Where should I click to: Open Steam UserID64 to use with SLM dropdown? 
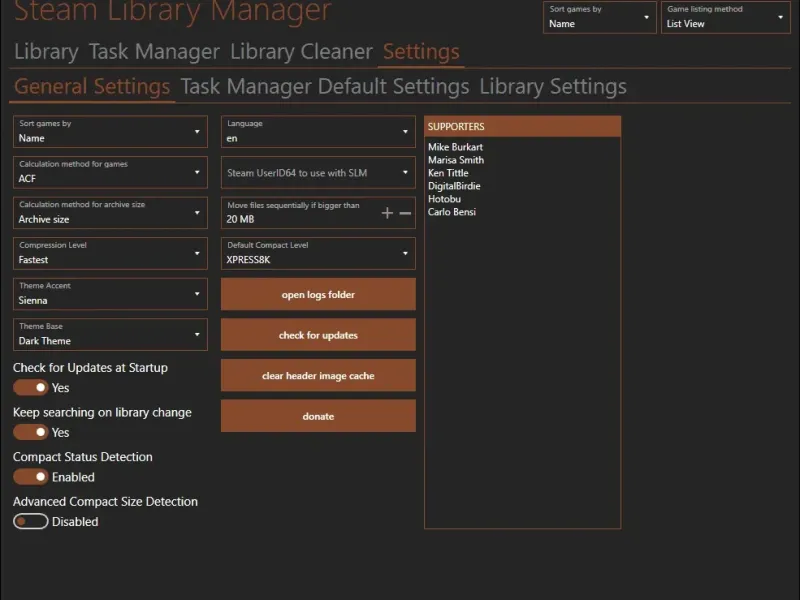pos(318,172)
